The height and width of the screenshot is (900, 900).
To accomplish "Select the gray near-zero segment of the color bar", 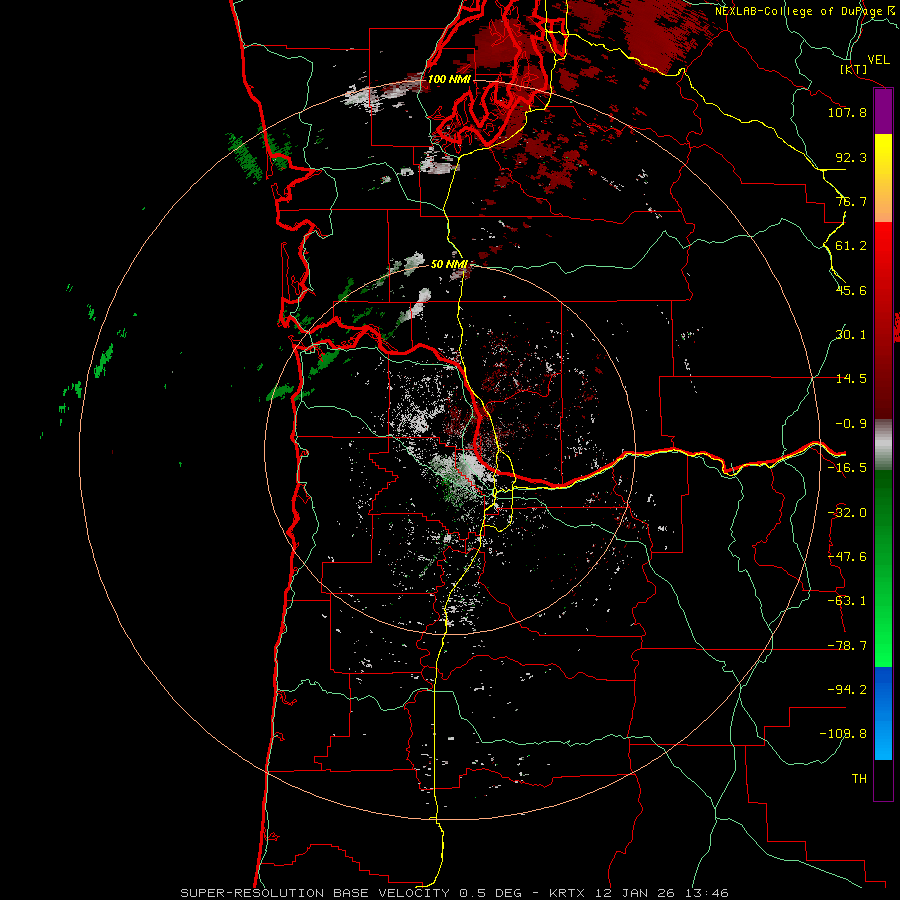I will point(883,445).
